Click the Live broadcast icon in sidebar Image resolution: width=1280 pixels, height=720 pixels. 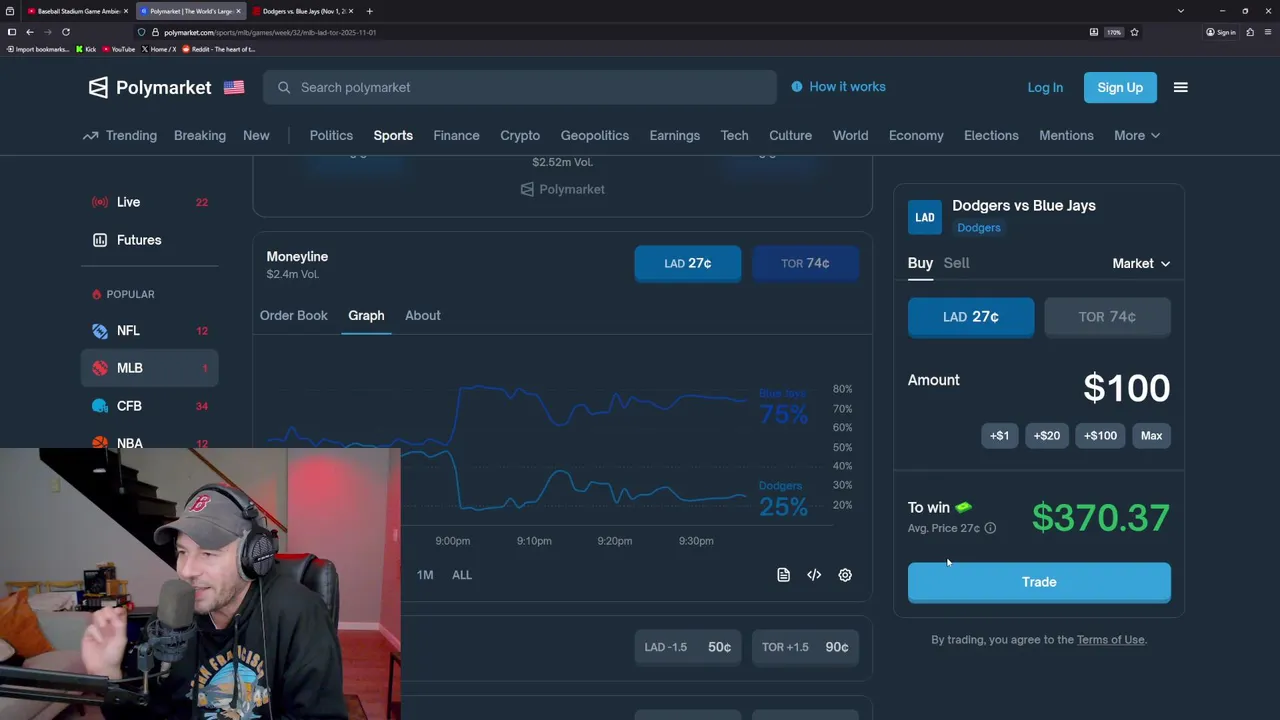click(x=100, y=202)
